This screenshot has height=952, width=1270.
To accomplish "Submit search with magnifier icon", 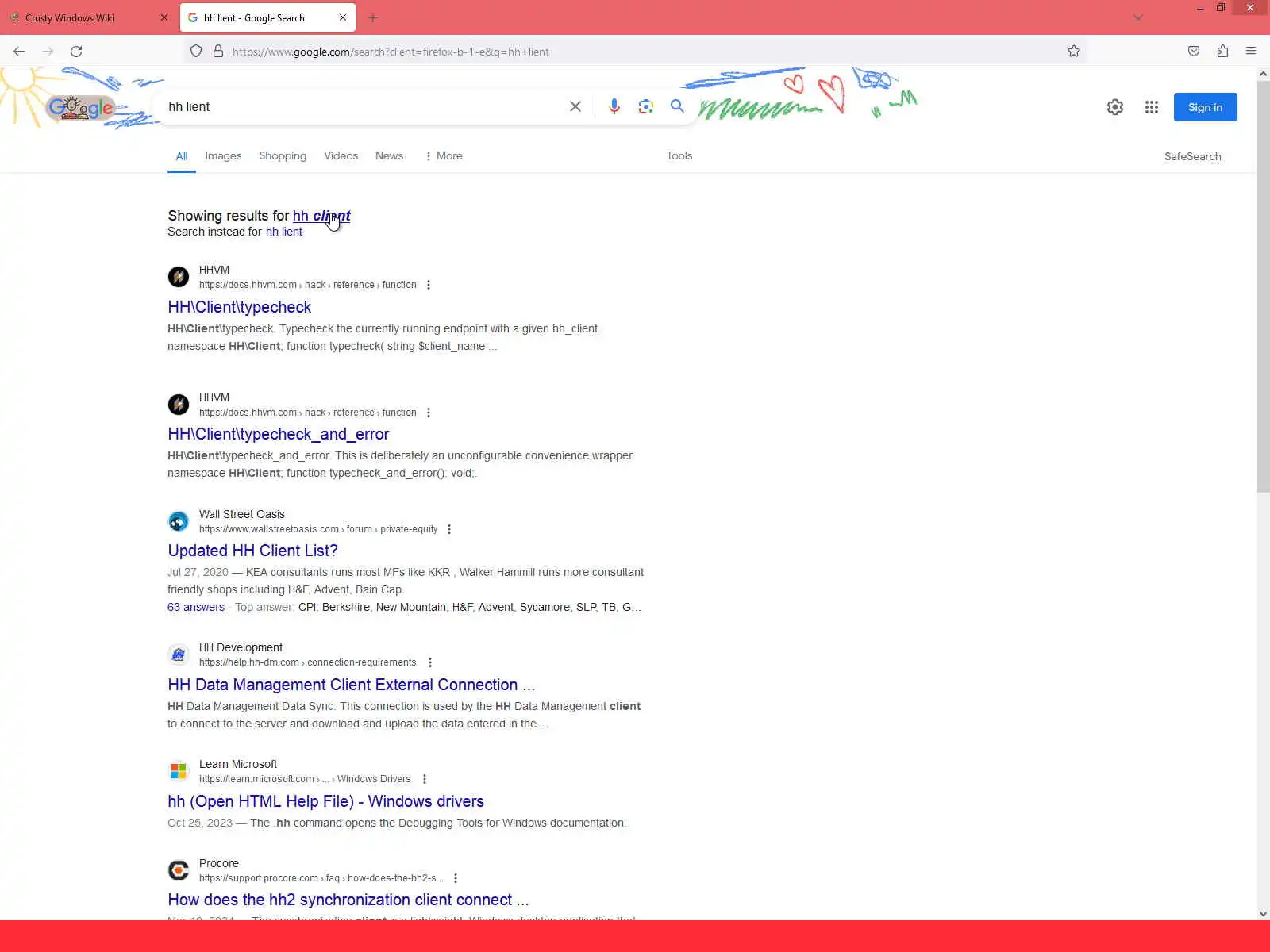I will click(x=677, y=106).
